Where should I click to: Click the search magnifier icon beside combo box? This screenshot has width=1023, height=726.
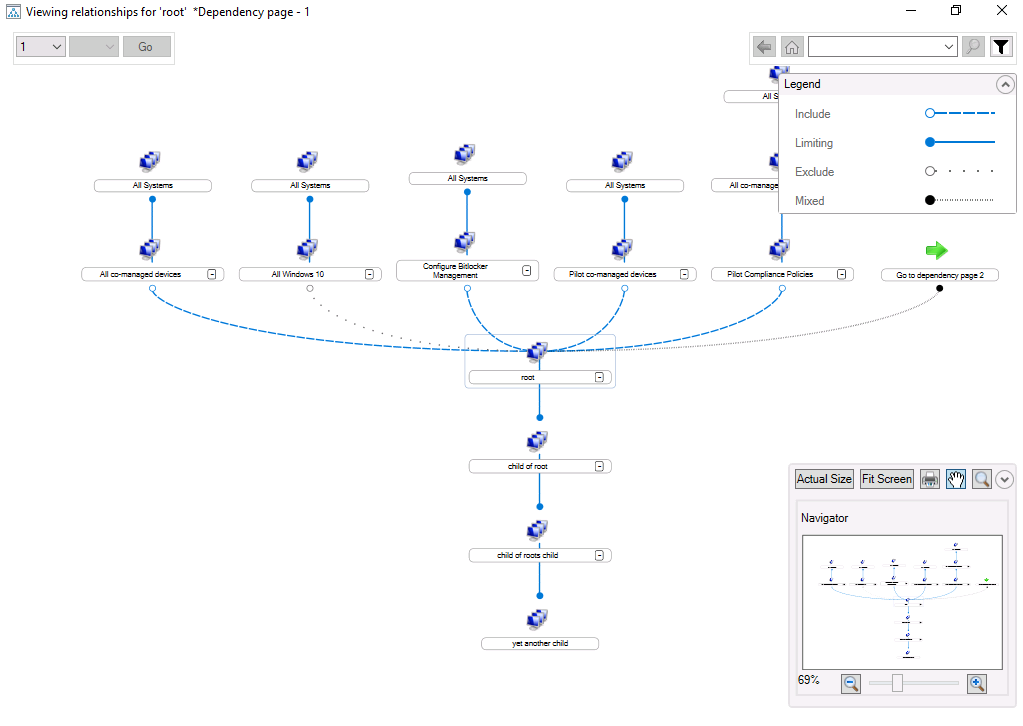point(973,47)
